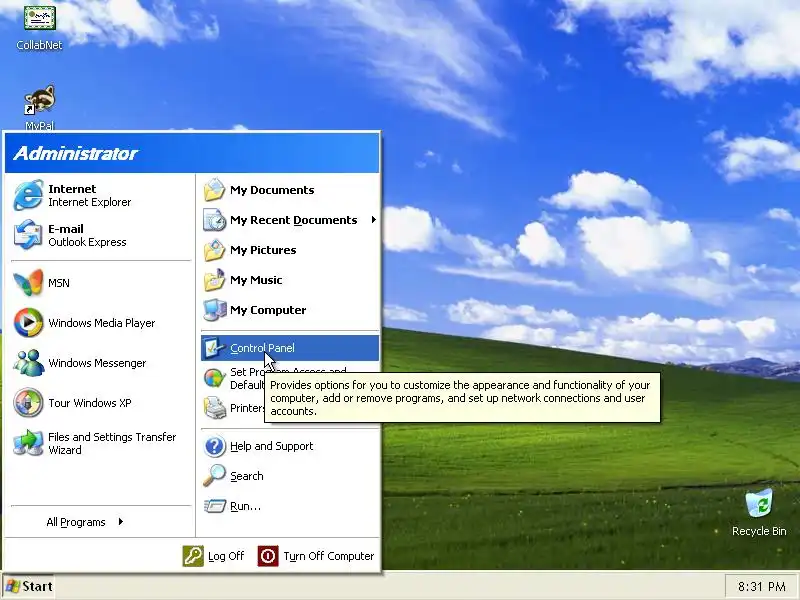The height and width of the screenshot is (600, 800).
Task: Click the Outlook Express envelope icon
Action: tap(28, 235)
